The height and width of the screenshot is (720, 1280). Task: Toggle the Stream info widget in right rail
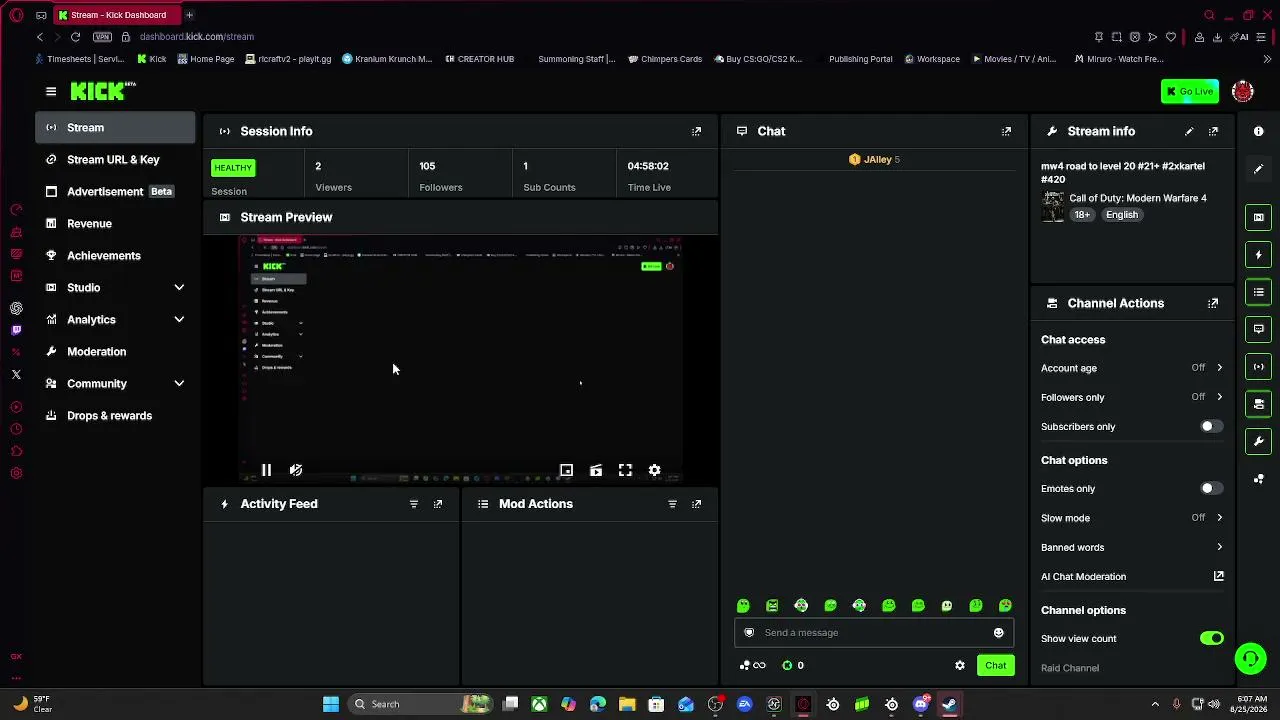click(1259, 441)
